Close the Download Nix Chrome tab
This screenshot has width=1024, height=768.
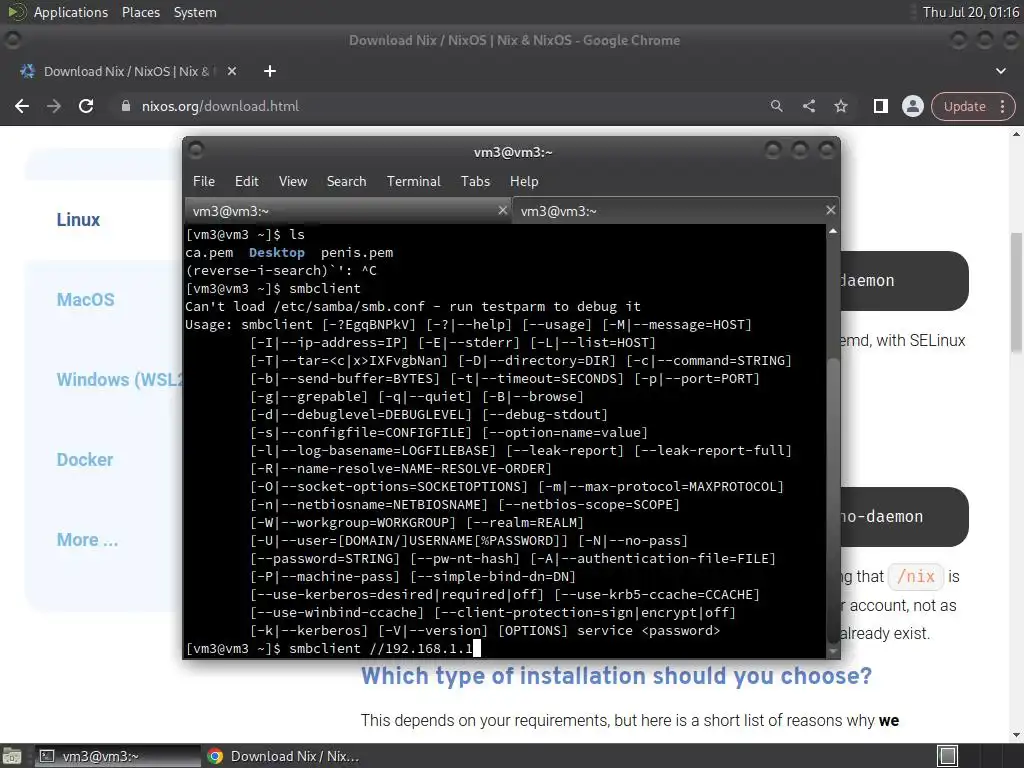232,71
